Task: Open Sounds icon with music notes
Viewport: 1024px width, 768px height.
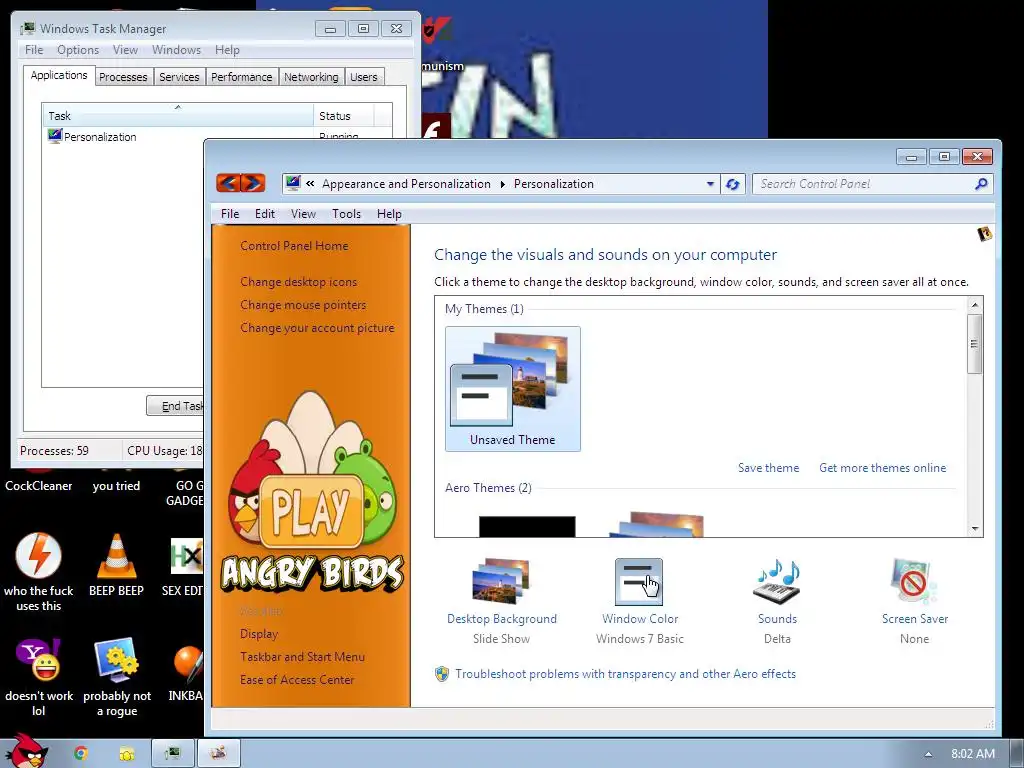Action: click(777, 581)
